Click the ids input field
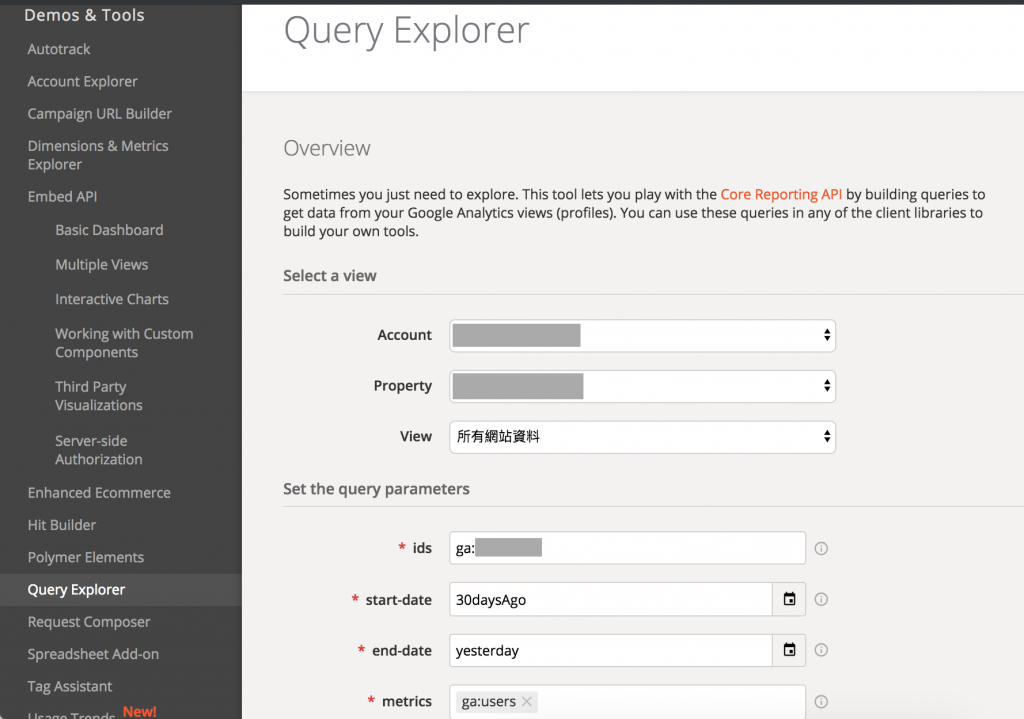This screenshot has height=719, width=1024. click(x=627, y=548)
